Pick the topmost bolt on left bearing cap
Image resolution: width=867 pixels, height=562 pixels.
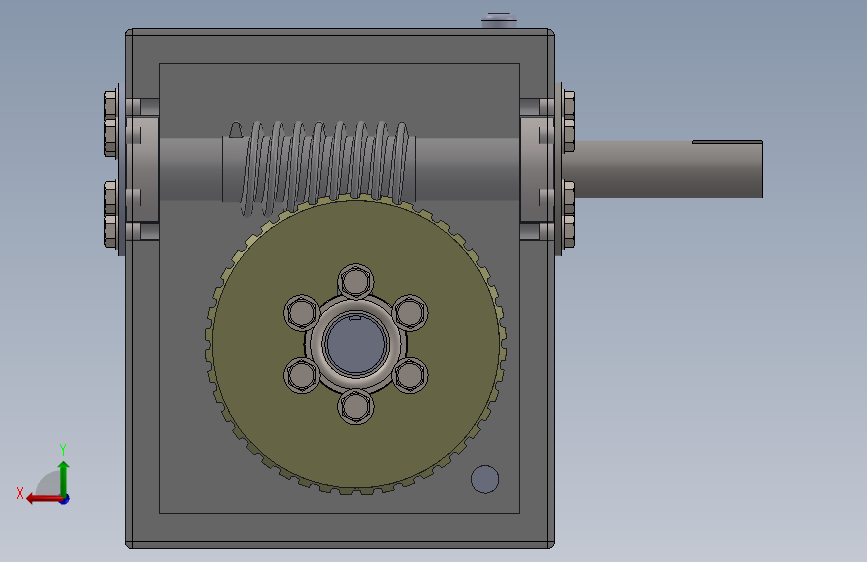tap(110, 105)
